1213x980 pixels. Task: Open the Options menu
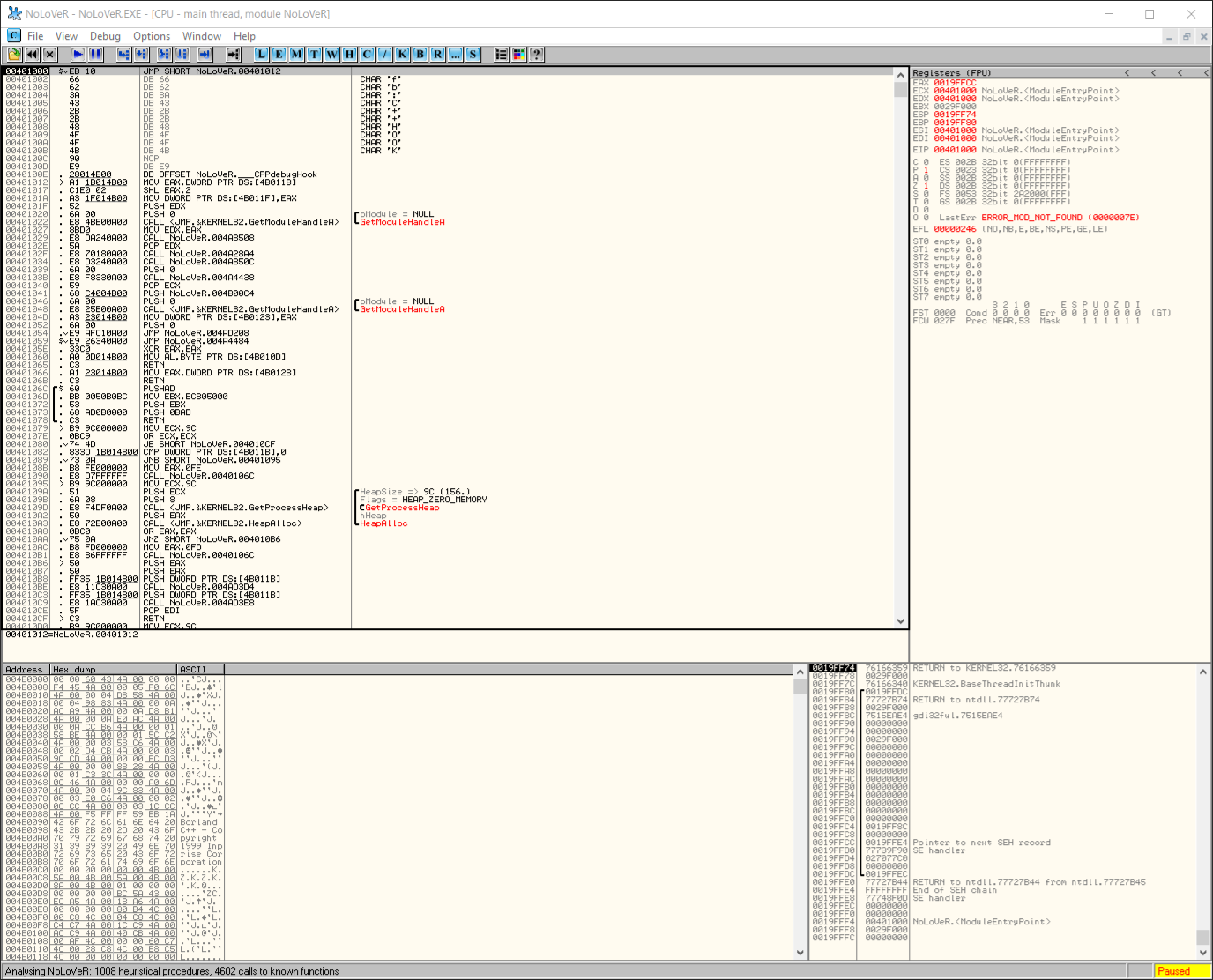[x=152, y=36]
